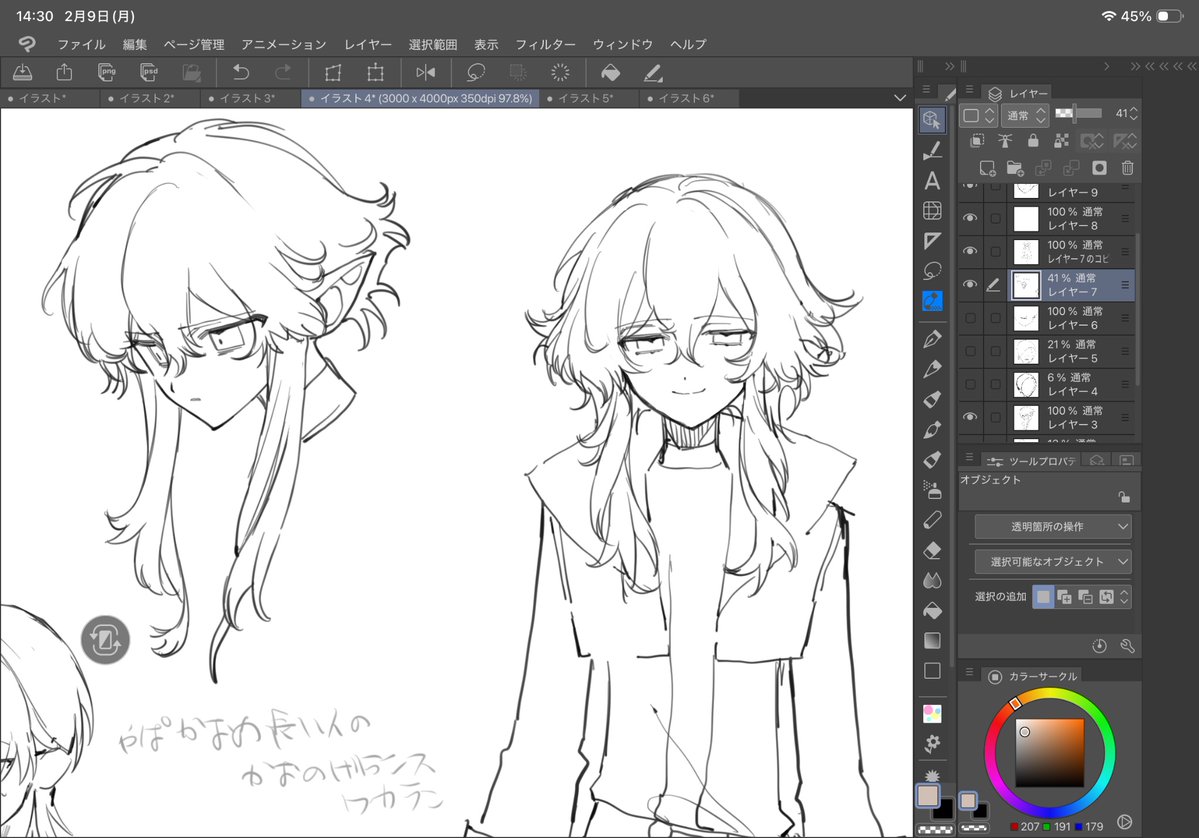Click the reset to initial settings icon
Image resolution: width=1199 pixels, height=838 pixels.
(x=1099, y=646)
